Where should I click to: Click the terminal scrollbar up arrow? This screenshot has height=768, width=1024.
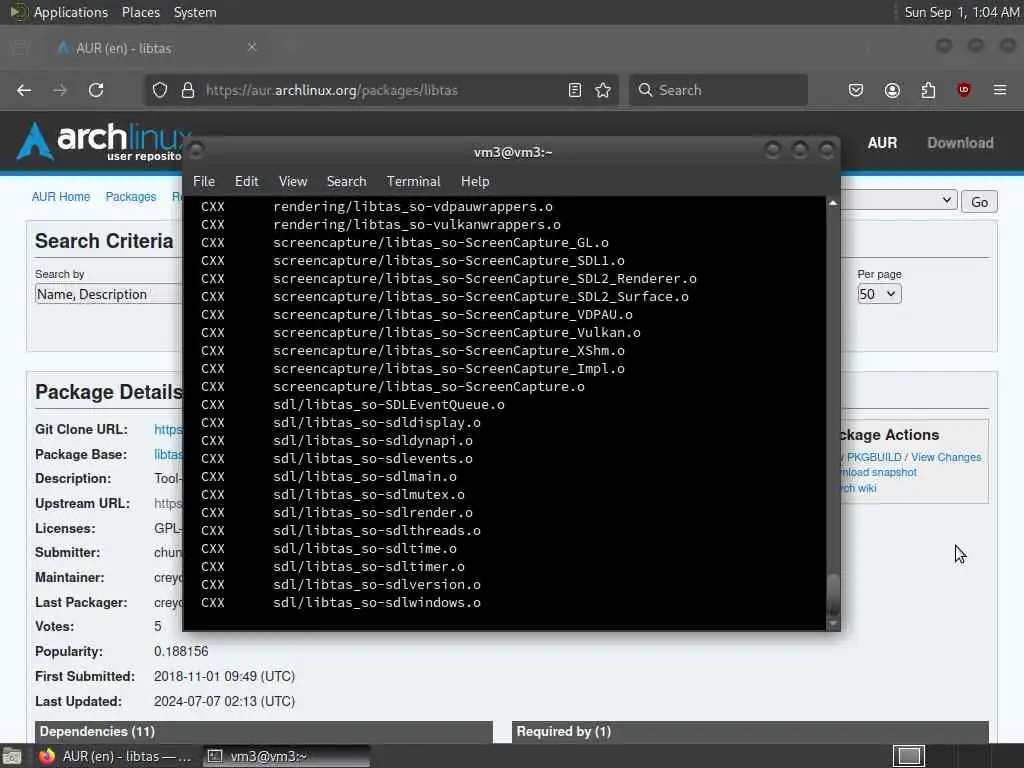click(833, 203)
